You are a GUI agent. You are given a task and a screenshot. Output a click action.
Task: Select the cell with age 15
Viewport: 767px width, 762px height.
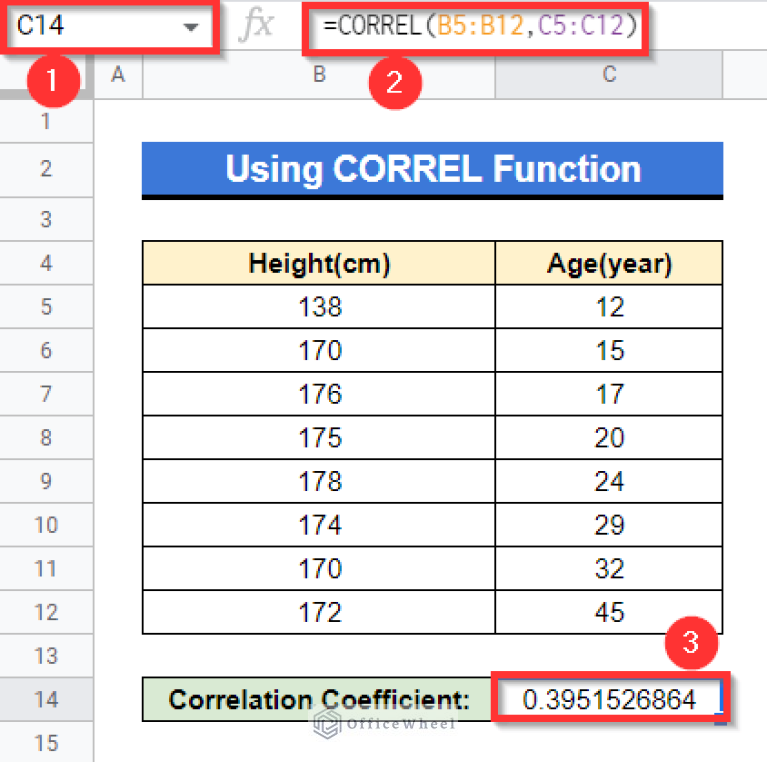coord(609,350)
